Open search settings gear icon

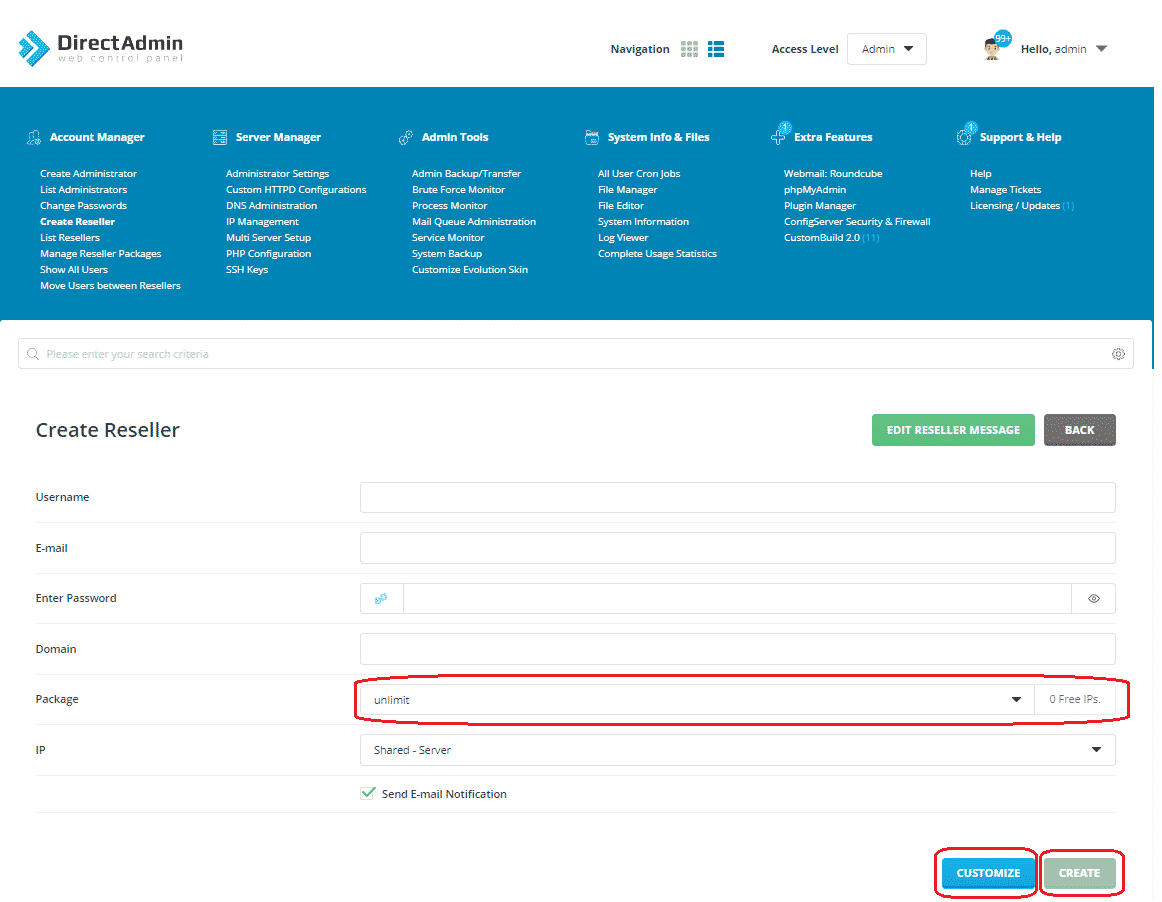1118,354
